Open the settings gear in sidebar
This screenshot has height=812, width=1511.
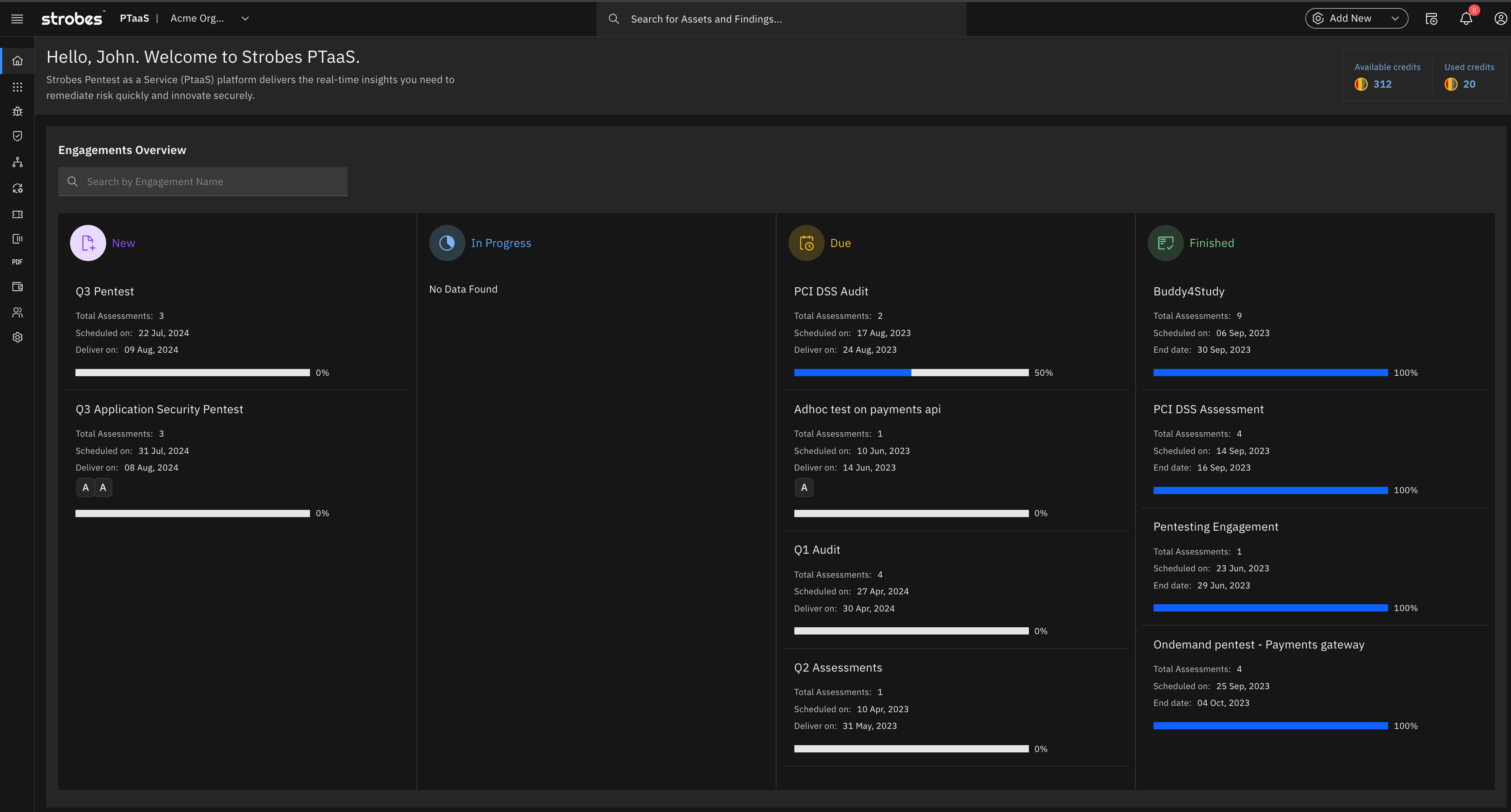(18, 337)
